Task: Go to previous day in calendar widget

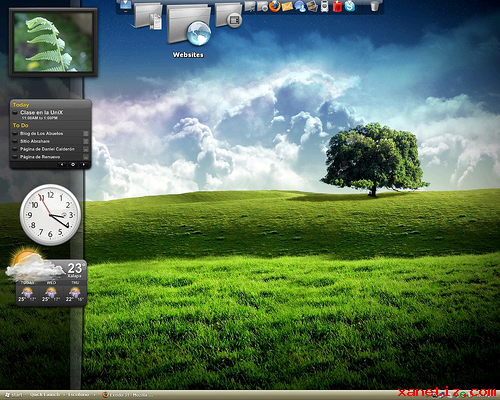Action: click(62, 164)
